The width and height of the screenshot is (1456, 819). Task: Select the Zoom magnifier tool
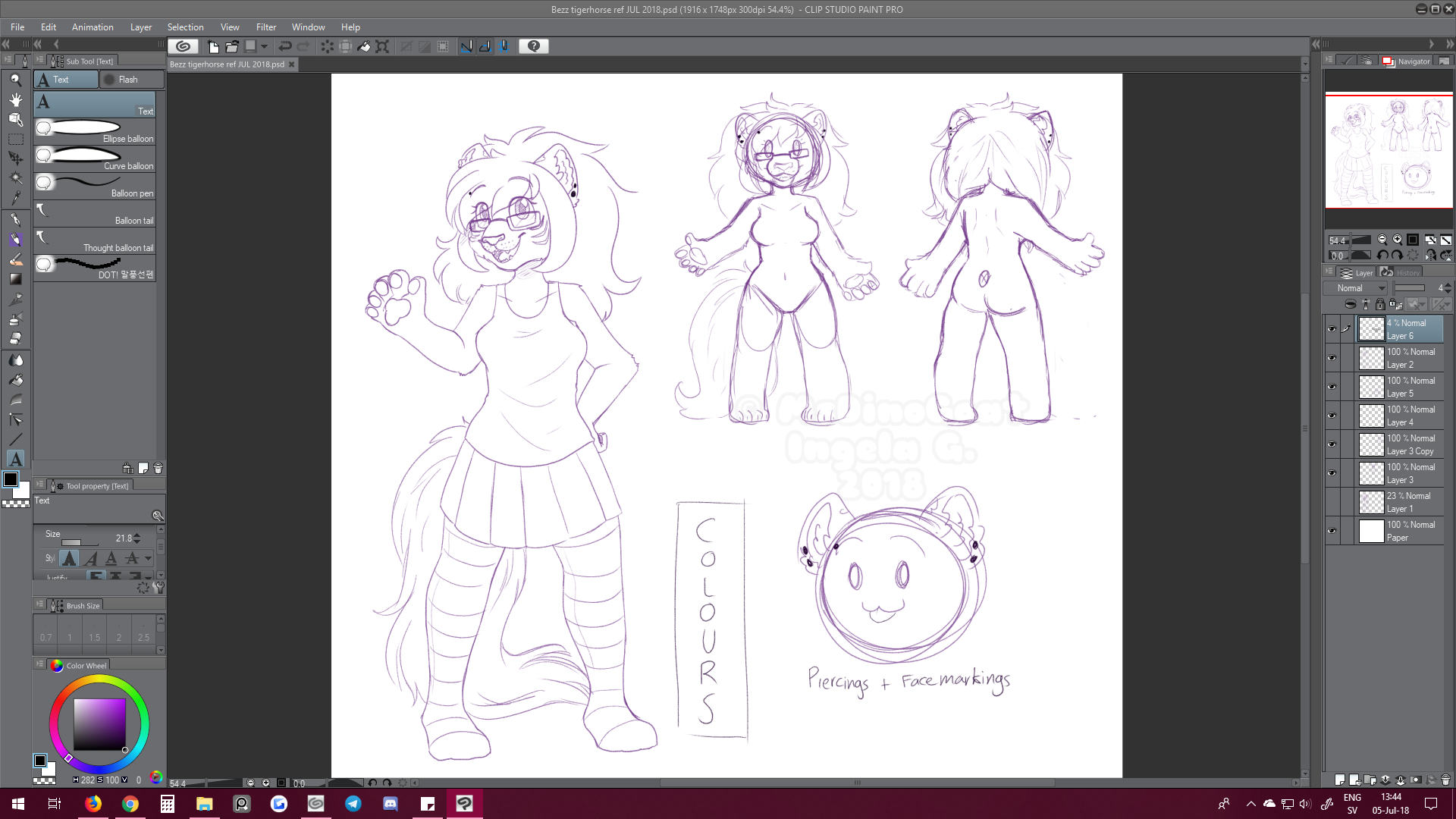pos(15,80)
